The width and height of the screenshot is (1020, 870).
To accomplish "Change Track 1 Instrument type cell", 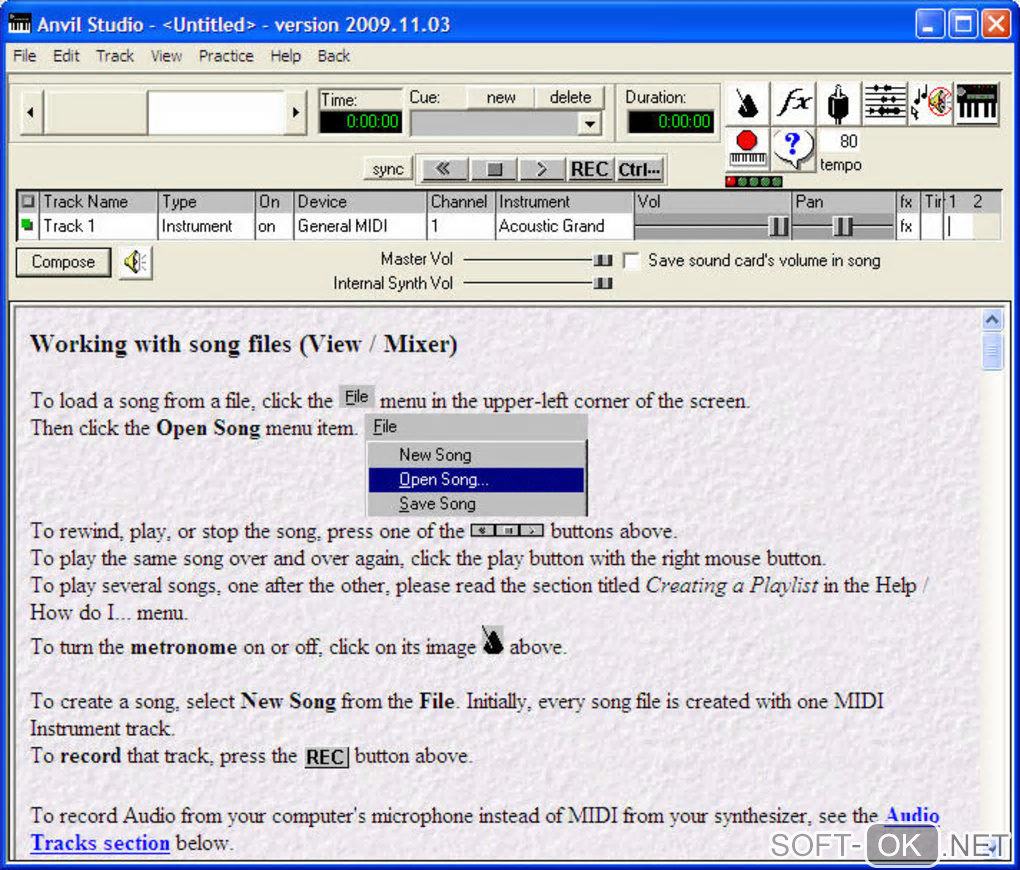I will coord(206,226).
